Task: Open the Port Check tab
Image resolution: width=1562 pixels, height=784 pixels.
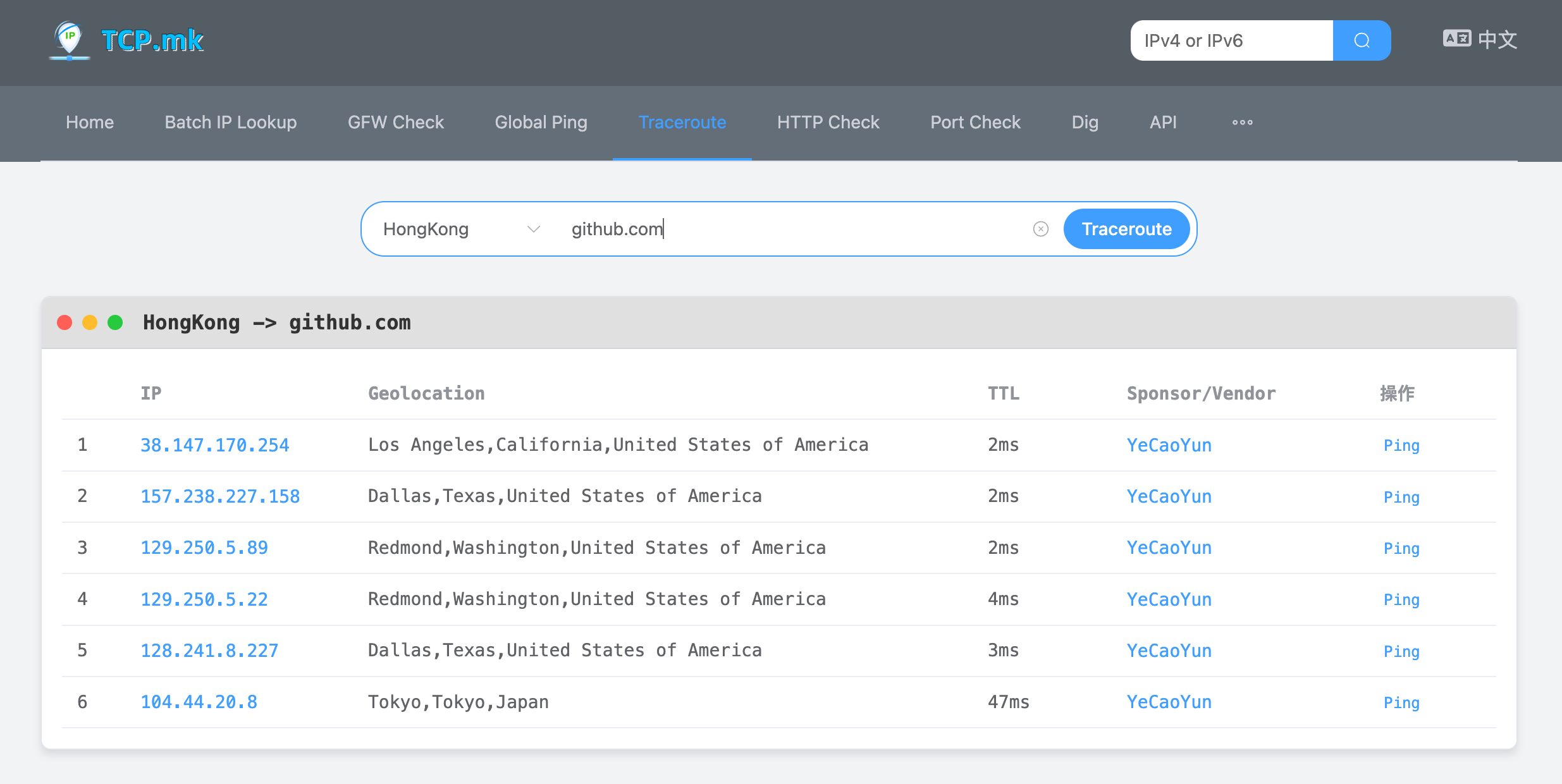Action: (x=975, y=123)
